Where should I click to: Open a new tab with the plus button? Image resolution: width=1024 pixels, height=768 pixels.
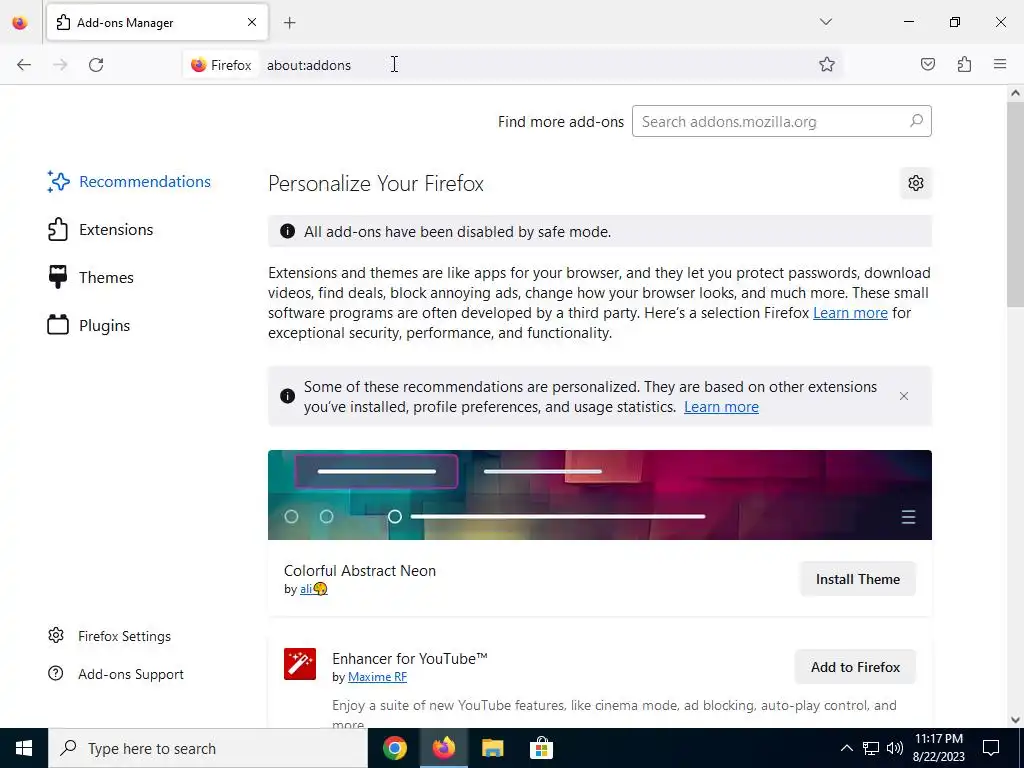(x=290, y=23)
